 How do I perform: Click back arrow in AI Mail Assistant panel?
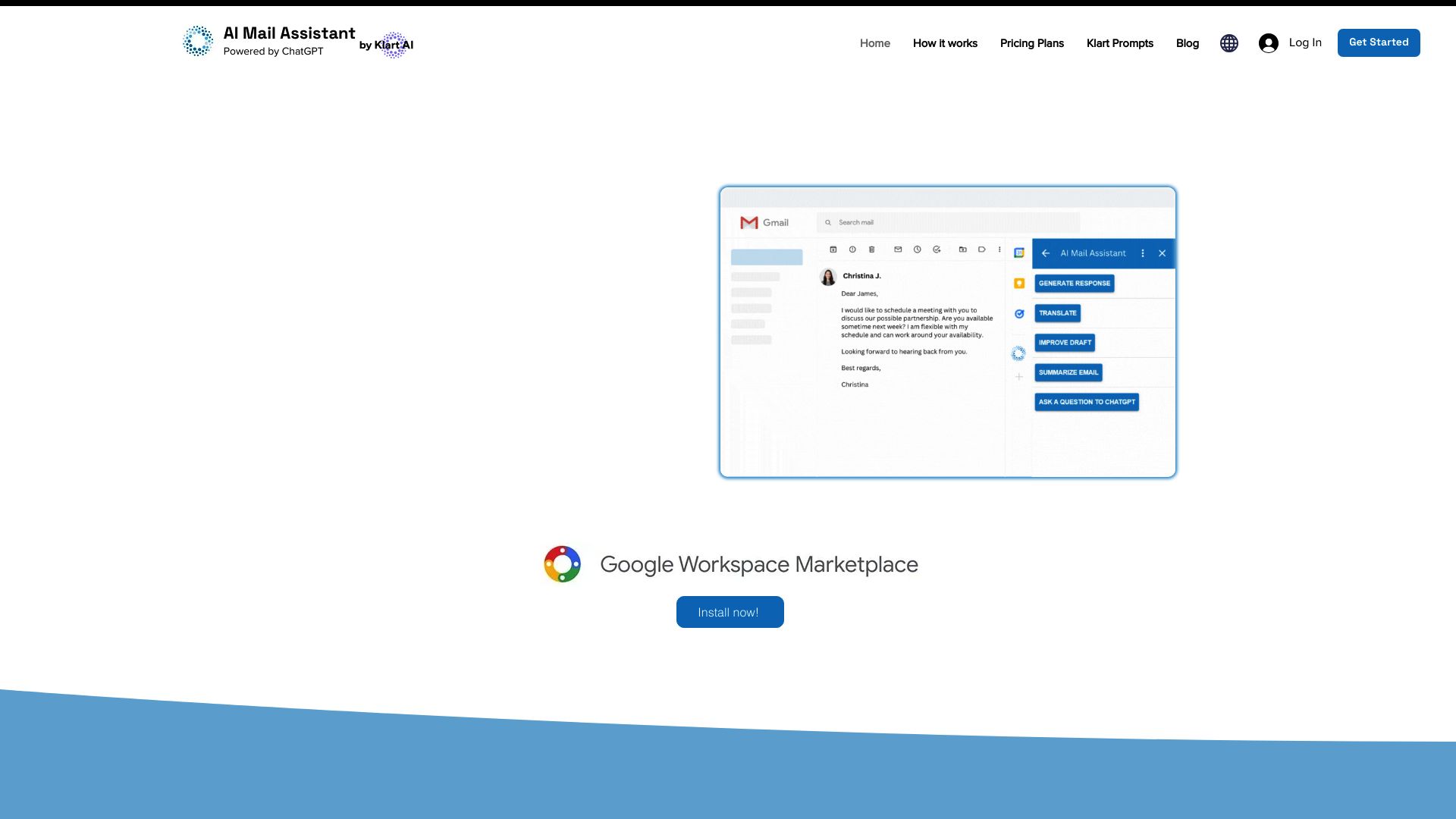pos(1046,253)
